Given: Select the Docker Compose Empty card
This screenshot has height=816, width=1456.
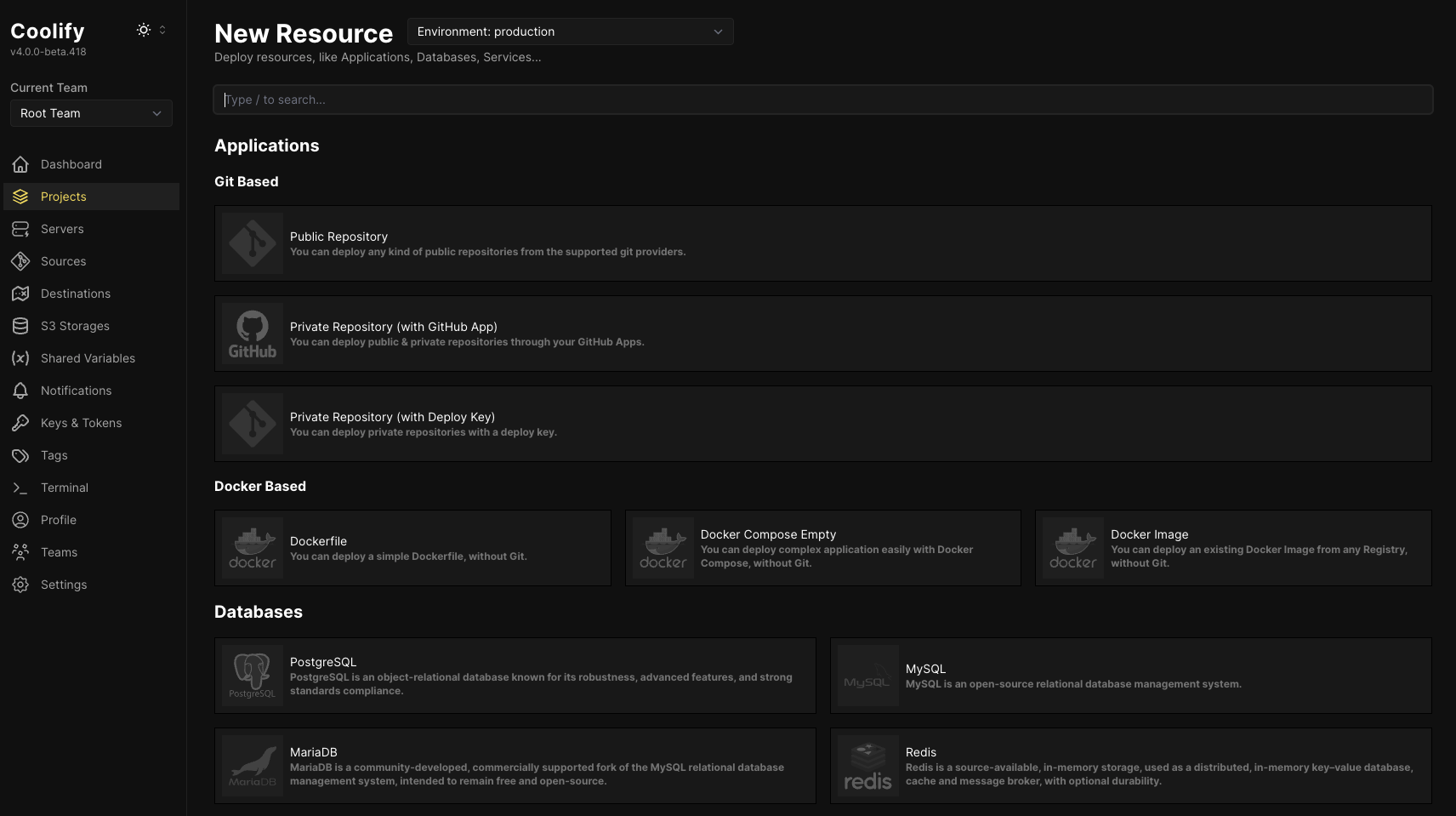Looking at the screenshot, I should coord(823,548).
